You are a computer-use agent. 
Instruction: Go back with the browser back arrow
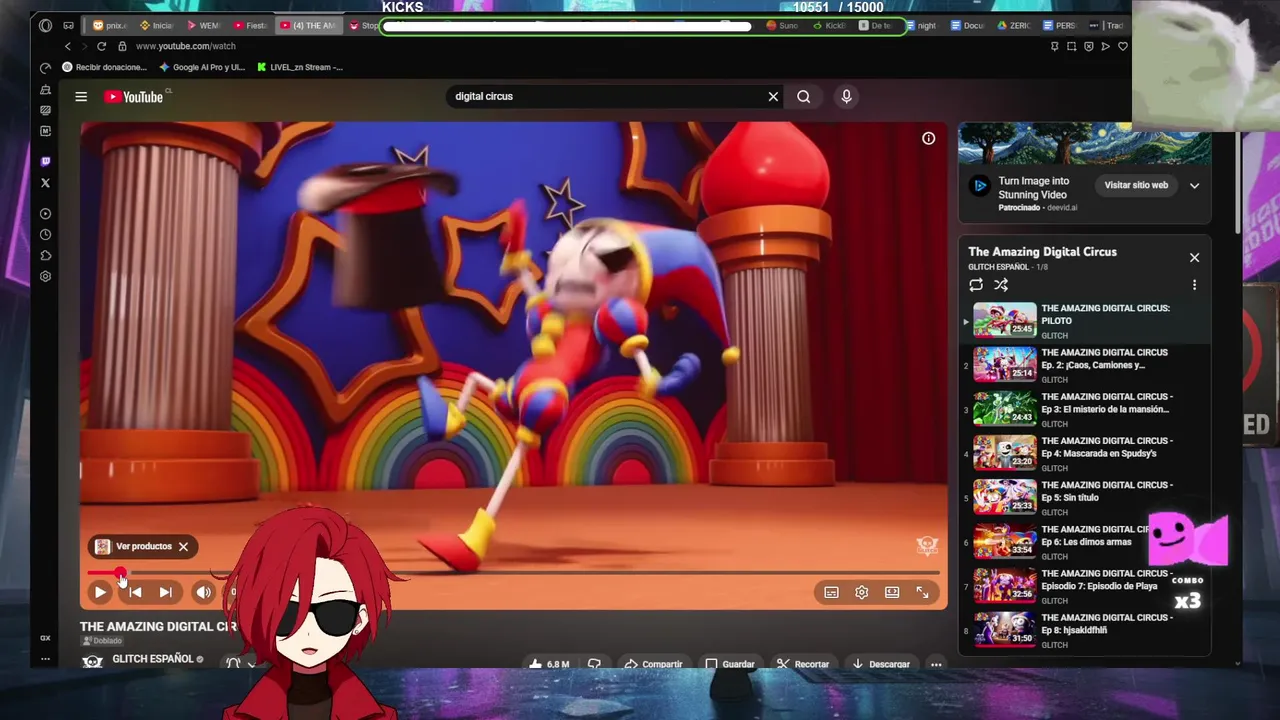click(68, 46)
